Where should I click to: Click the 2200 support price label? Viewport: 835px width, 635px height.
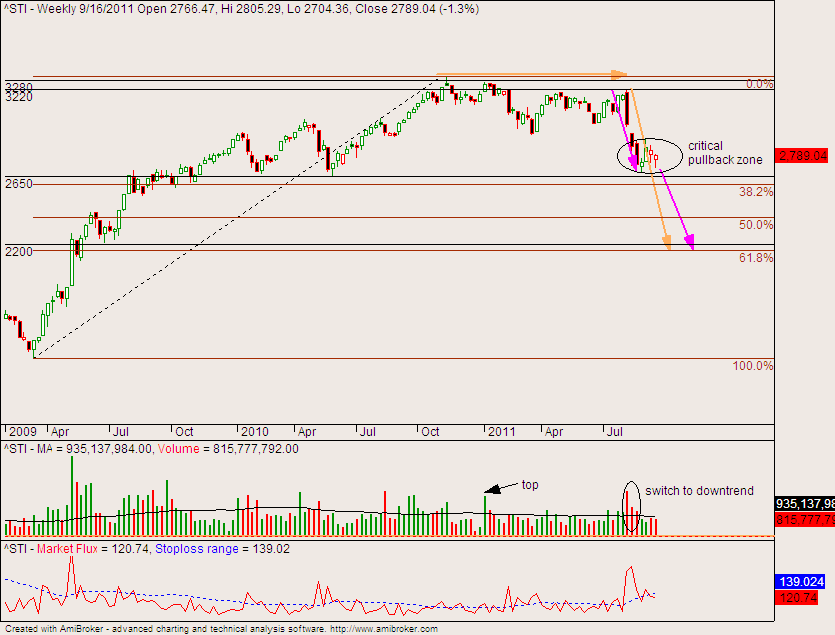[x=19, y=252]
